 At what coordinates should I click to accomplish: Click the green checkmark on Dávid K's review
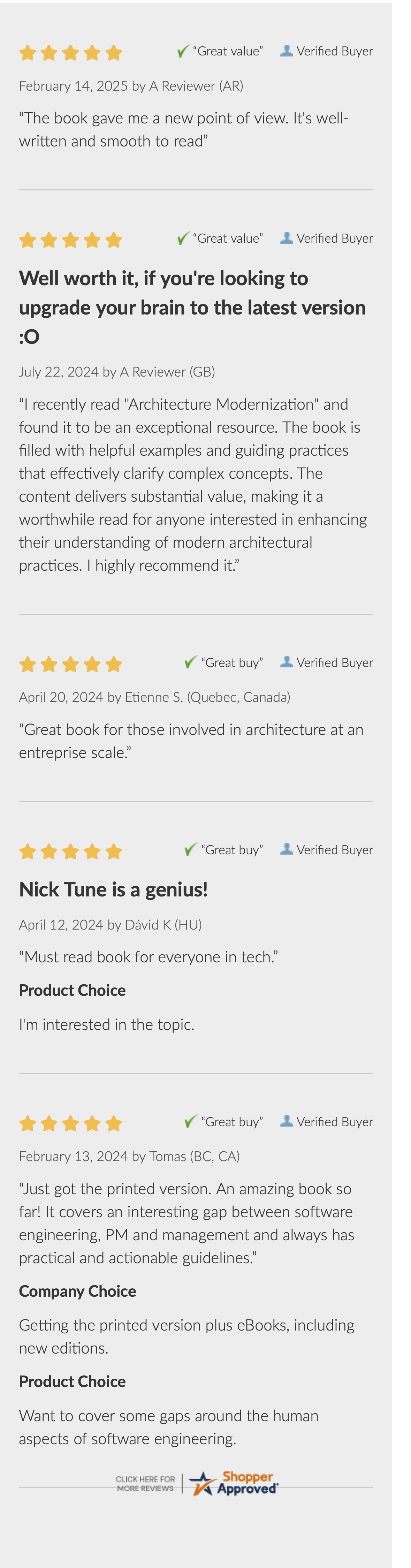191,849
